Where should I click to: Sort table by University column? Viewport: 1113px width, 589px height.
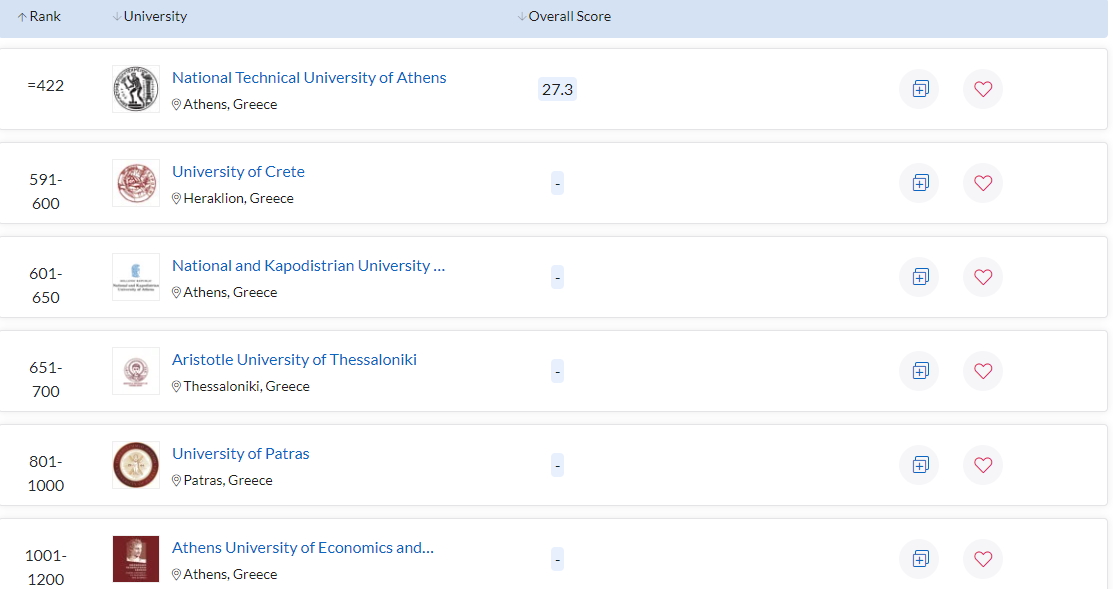coord(150,16)
